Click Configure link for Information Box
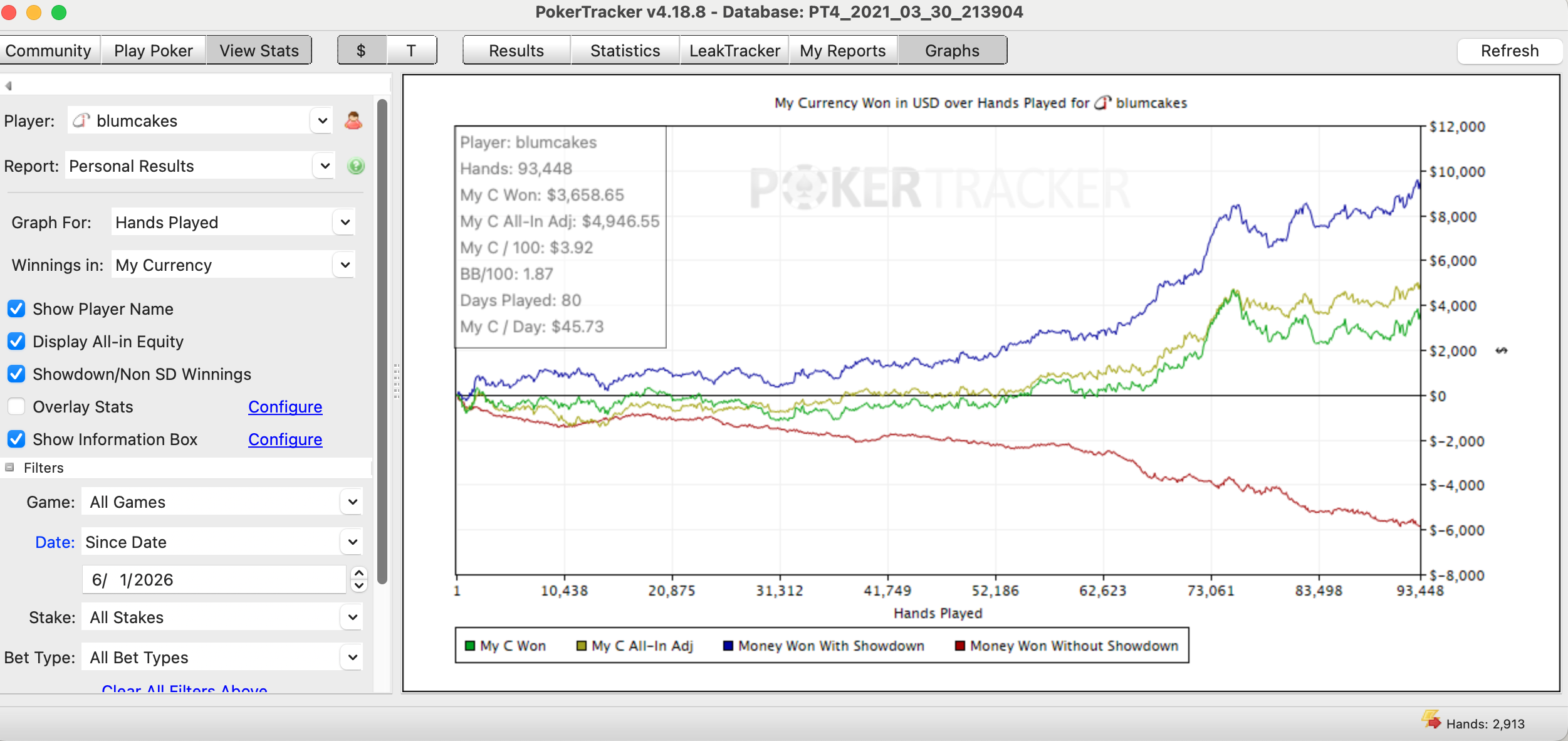The image size is (1568, 741). click(285, 439)
